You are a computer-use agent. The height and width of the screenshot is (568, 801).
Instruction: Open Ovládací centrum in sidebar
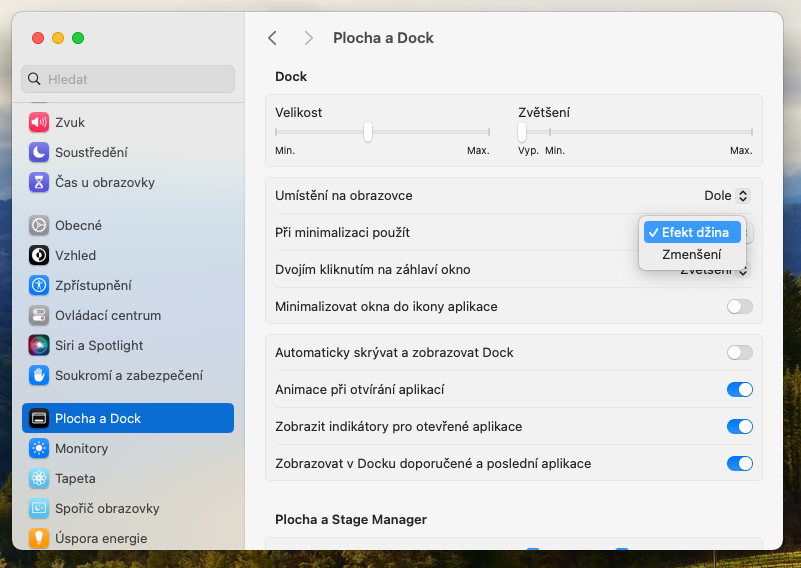click(108, 315)
